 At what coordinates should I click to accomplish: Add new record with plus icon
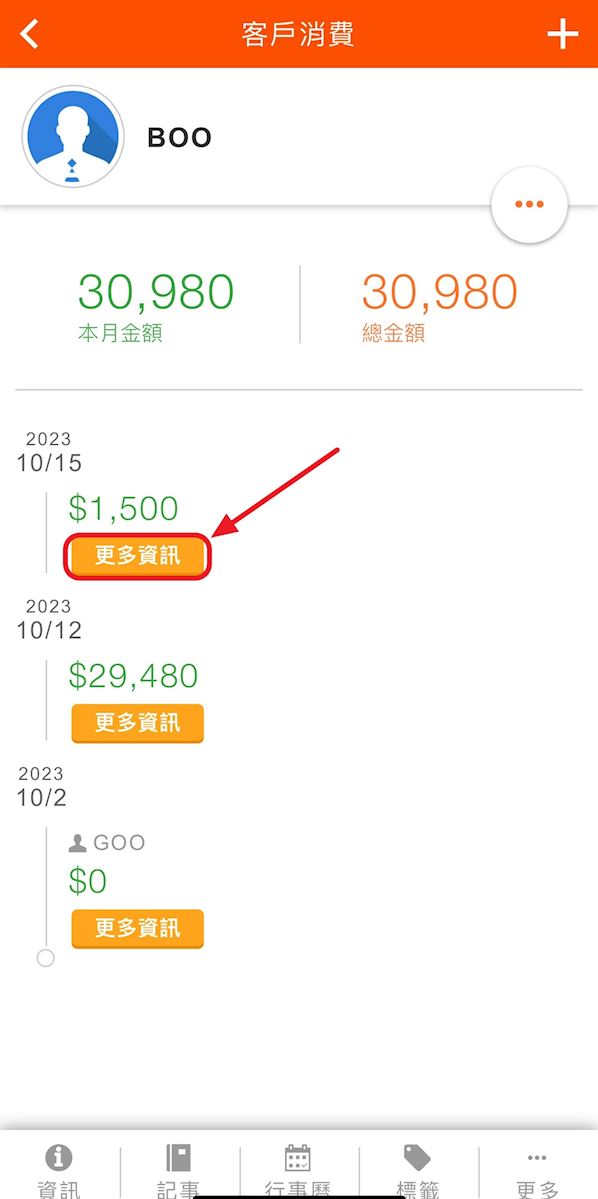coord(562,34)
